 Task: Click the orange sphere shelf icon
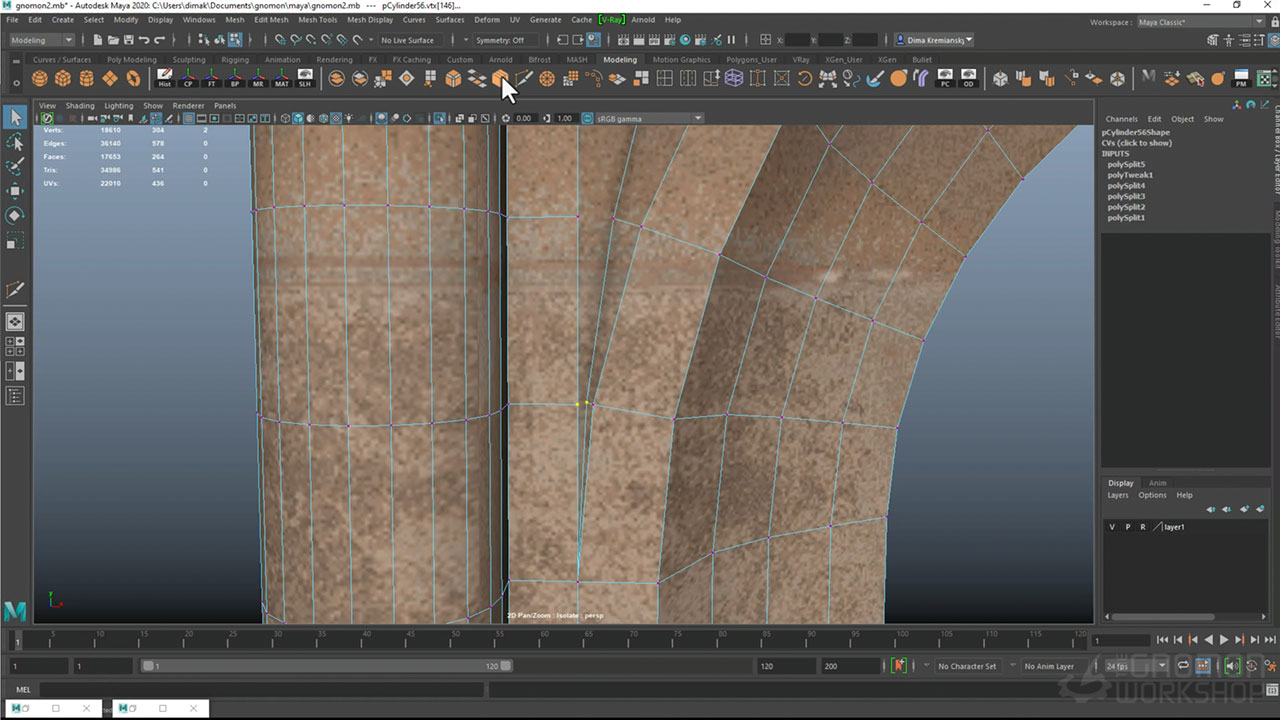click(x=898, y=78)
